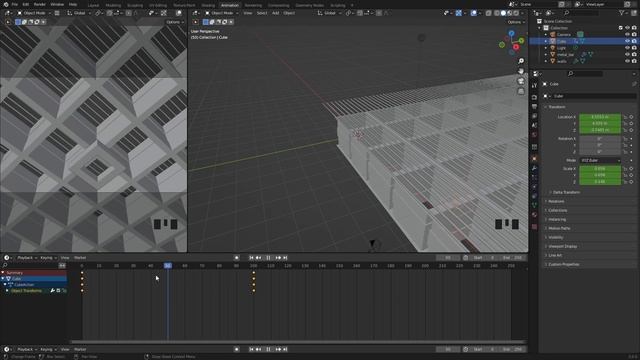Click the Summary channel row
The height and width of the screenshot is (360, 640).
tap(34, 272)
